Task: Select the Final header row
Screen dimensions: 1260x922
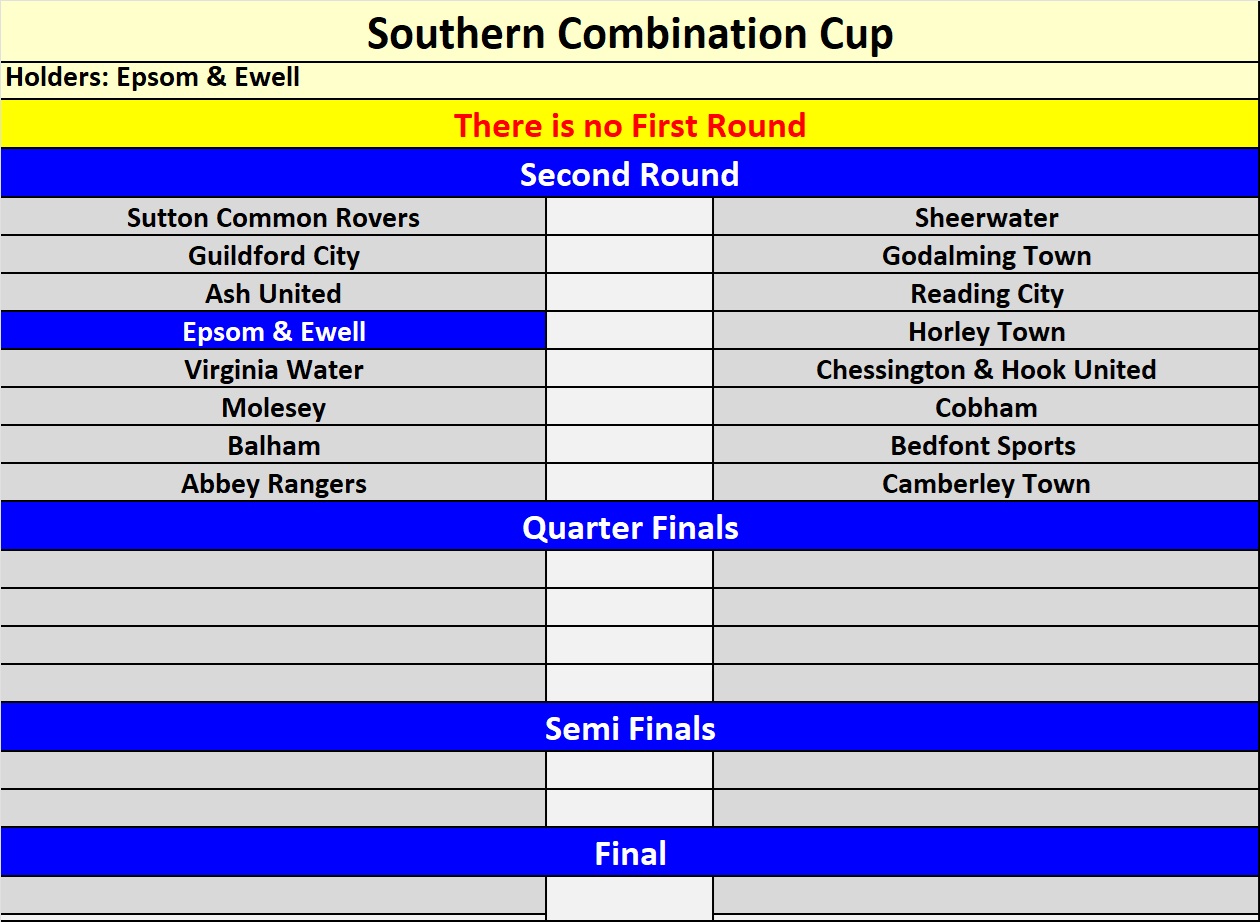Action: [x=630, y=854]
